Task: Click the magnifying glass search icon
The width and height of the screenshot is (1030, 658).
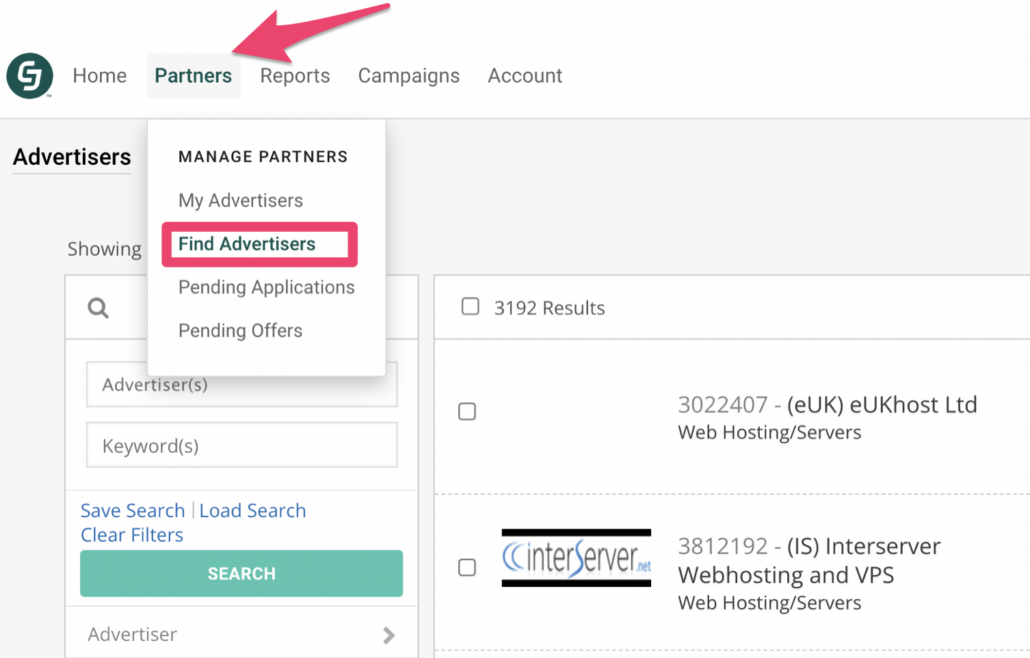Action: 98,308
